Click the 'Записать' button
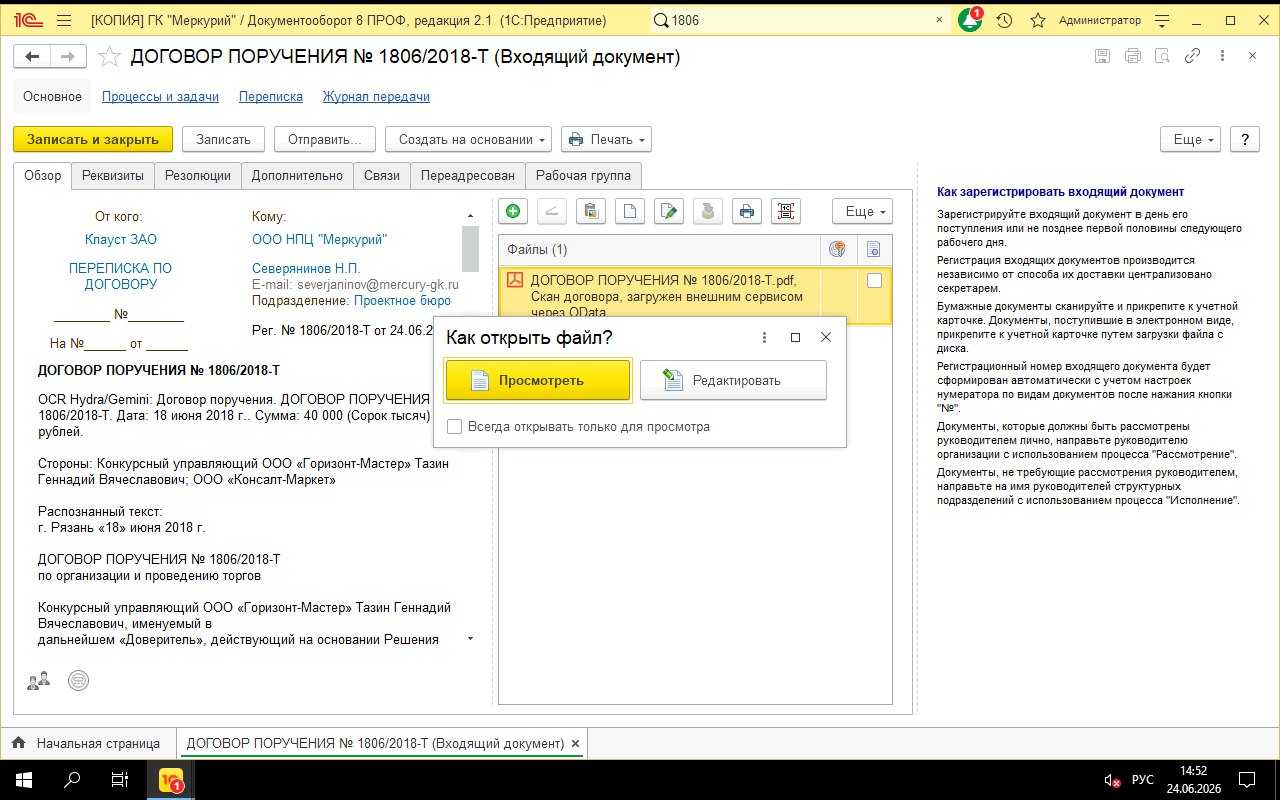Image resolution: width=1280 pixels, height=800 pixels. (x=223, y=139)
